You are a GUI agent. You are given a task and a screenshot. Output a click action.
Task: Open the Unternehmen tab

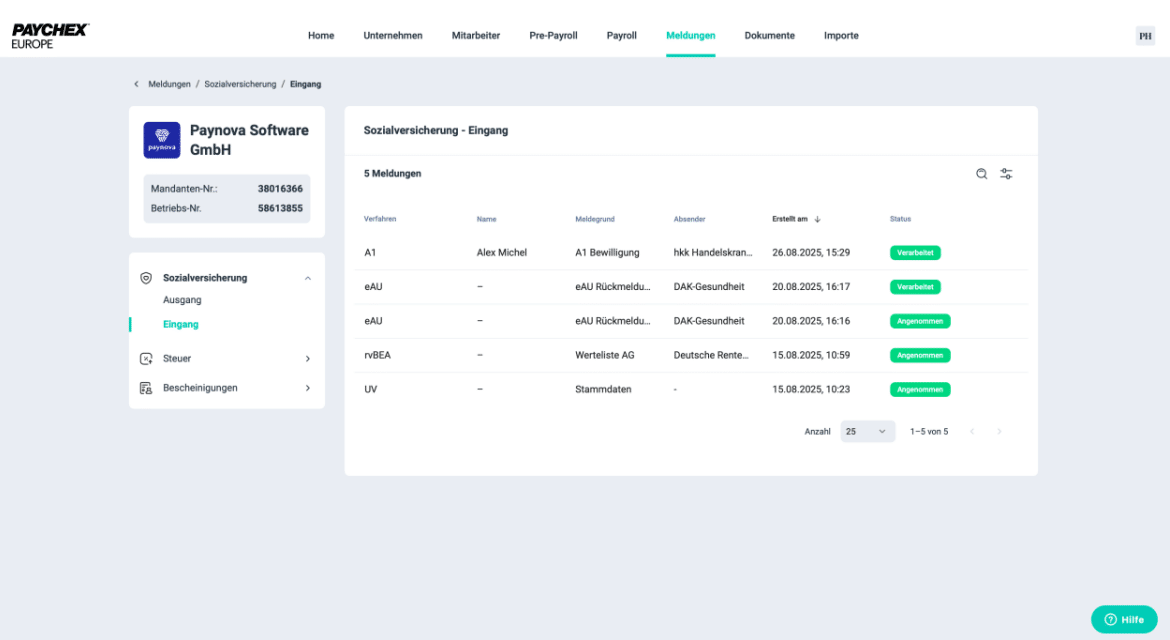pos(392,36)
